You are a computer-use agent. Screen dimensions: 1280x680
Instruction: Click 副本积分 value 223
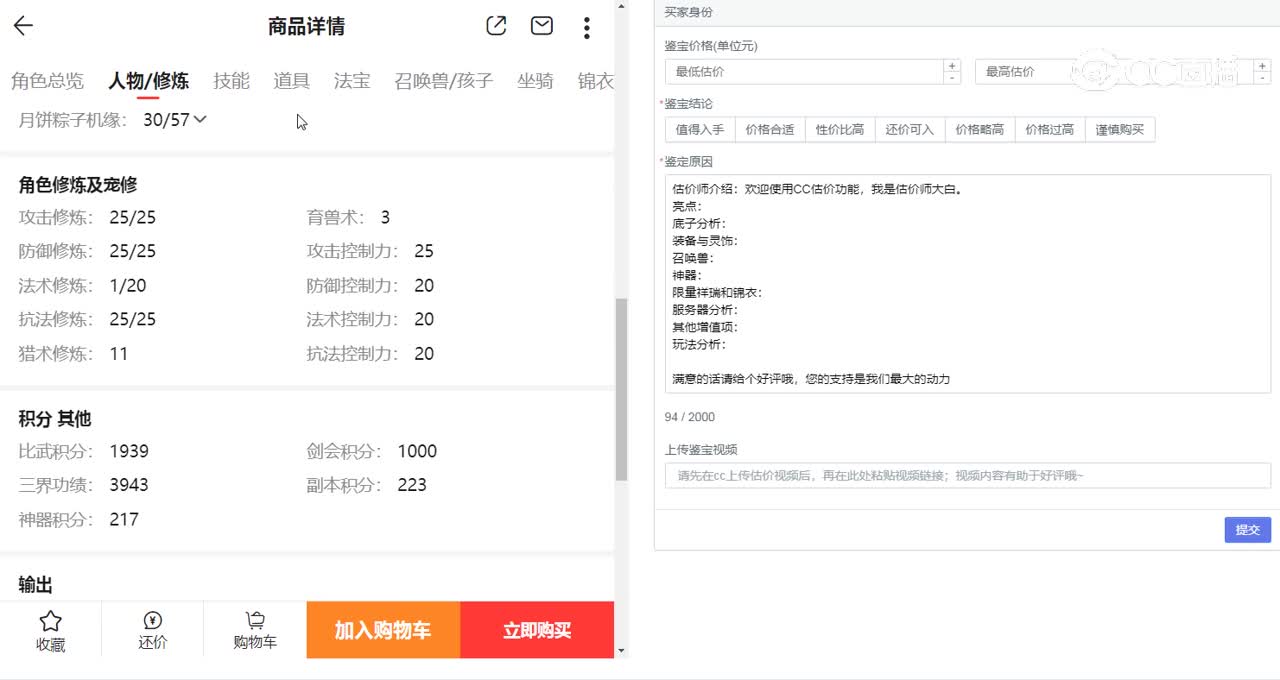tap(412, 485)
